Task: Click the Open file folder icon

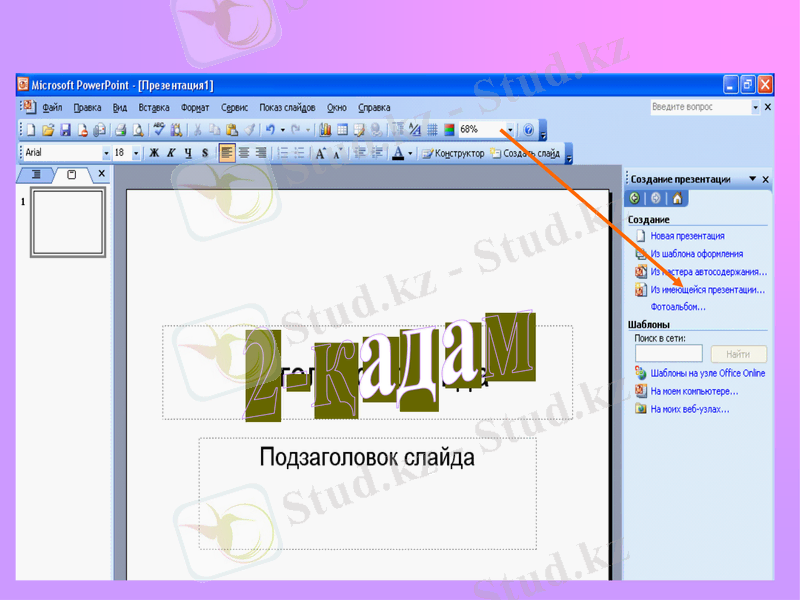Action: click(47, 130)
